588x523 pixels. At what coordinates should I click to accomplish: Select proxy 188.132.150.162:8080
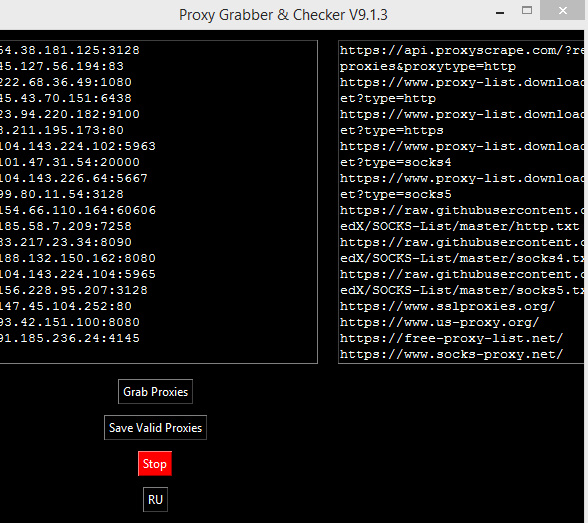(78, 258)
